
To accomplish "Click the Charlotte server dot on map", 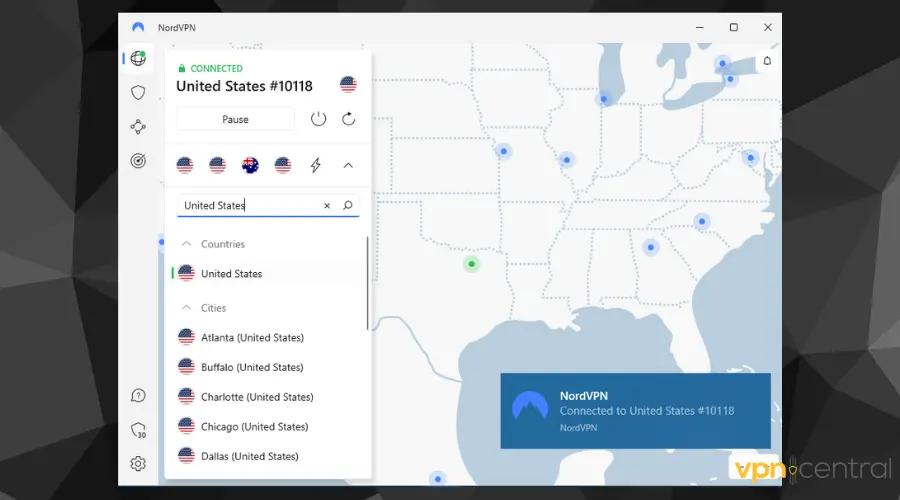I will pyautogui.click(x=701, y=221).
